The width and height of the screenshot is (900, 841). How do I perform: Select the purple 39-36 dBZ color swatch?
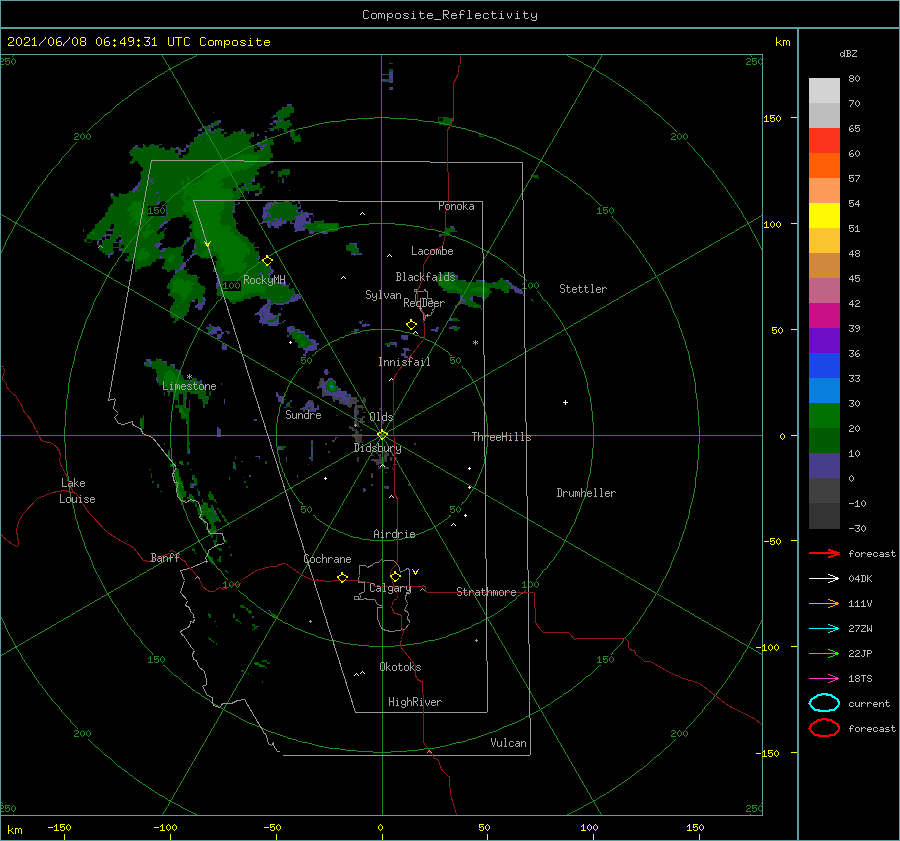point(824,340)
